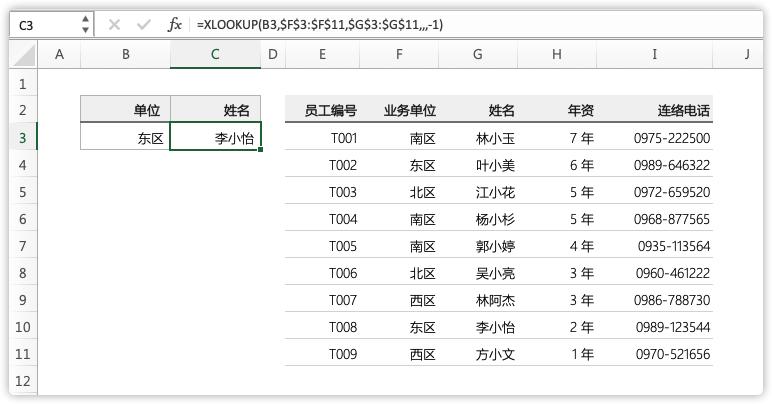The width and height of the screenshot is (772, 404).
Task: Select all cells with corner triangle
Action: click(x=24, y=55)
